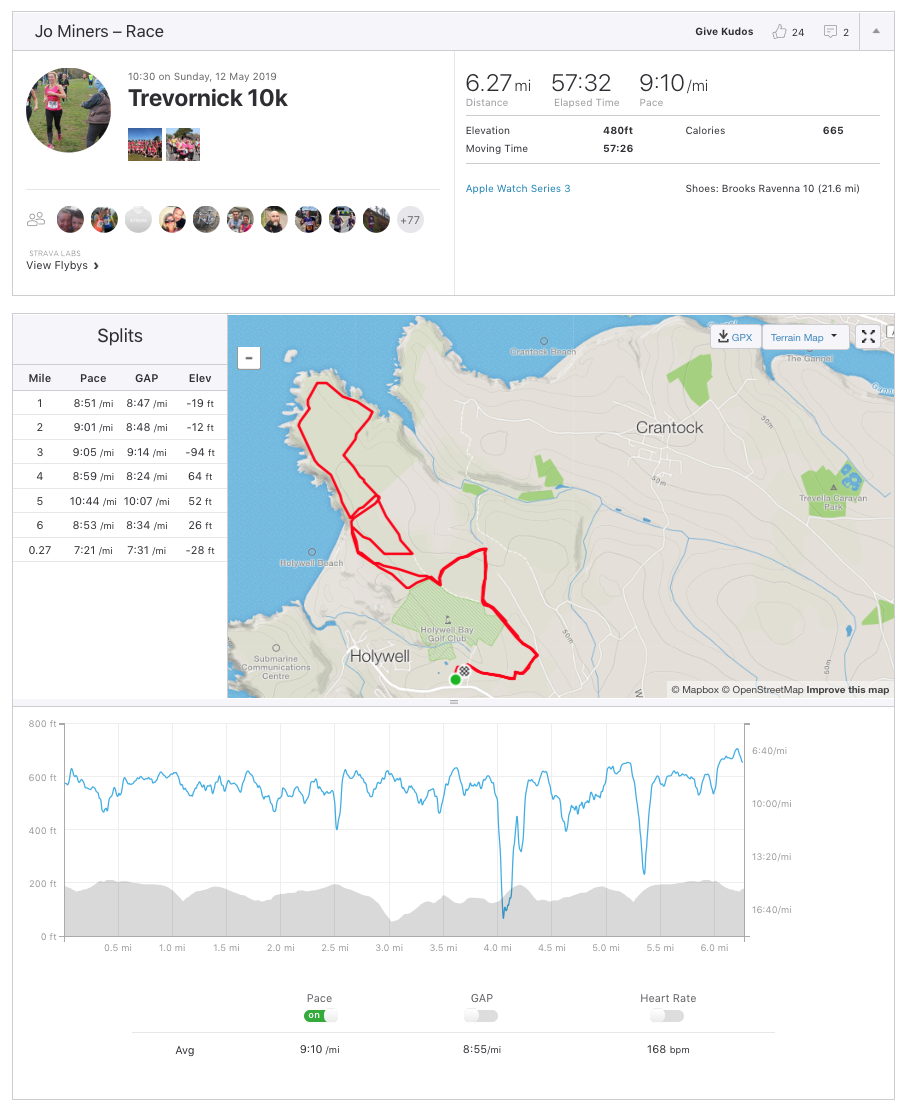Expand the +77 more athletes list
Screen dimensions: 910x1111
[x=410, y=220]
